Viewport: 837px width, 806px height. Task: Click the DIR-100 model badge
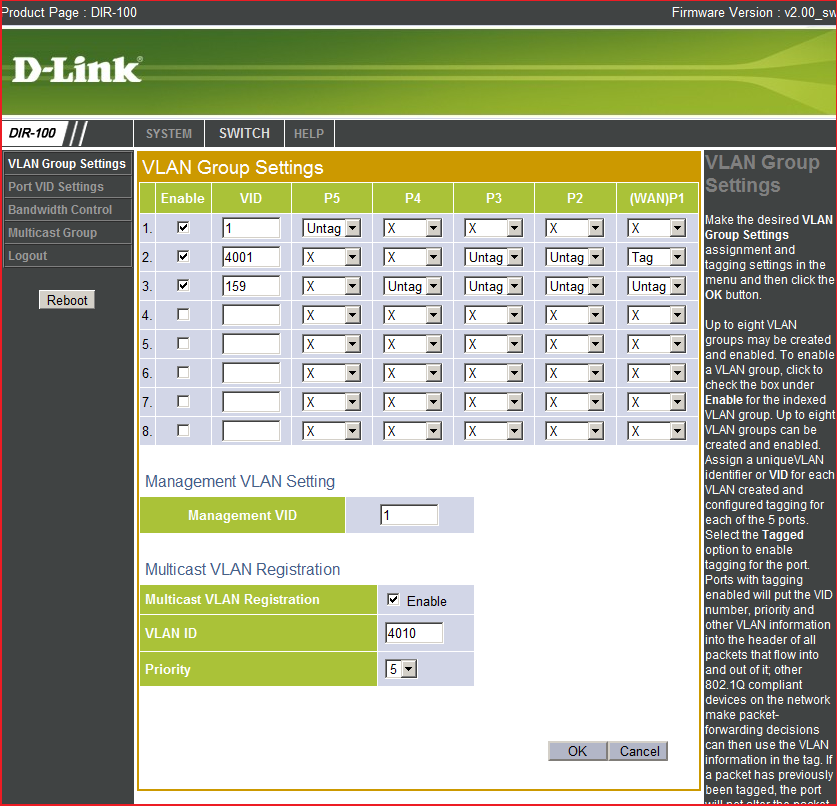34,133
